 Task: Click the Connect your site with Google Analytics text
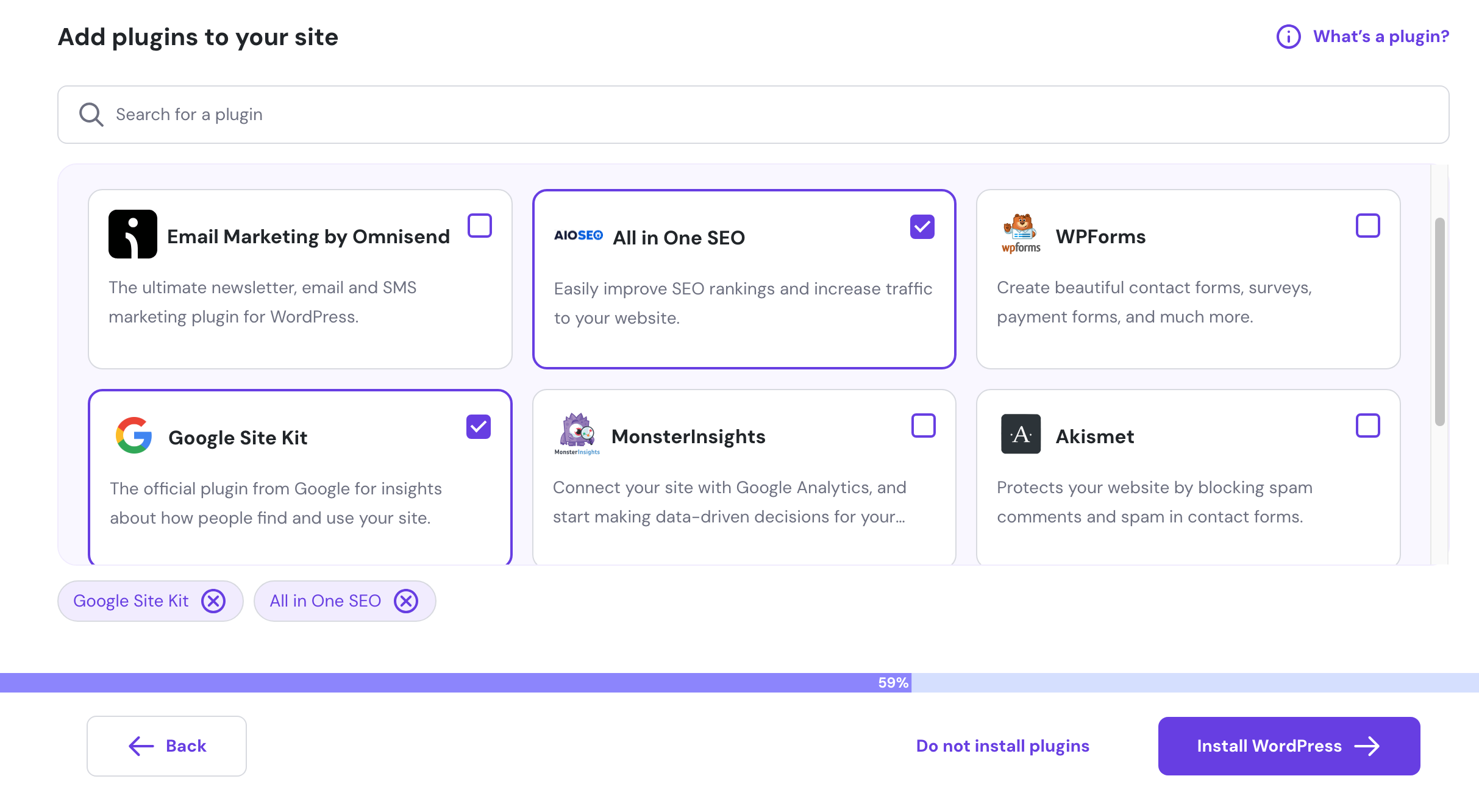pos(730,502)
